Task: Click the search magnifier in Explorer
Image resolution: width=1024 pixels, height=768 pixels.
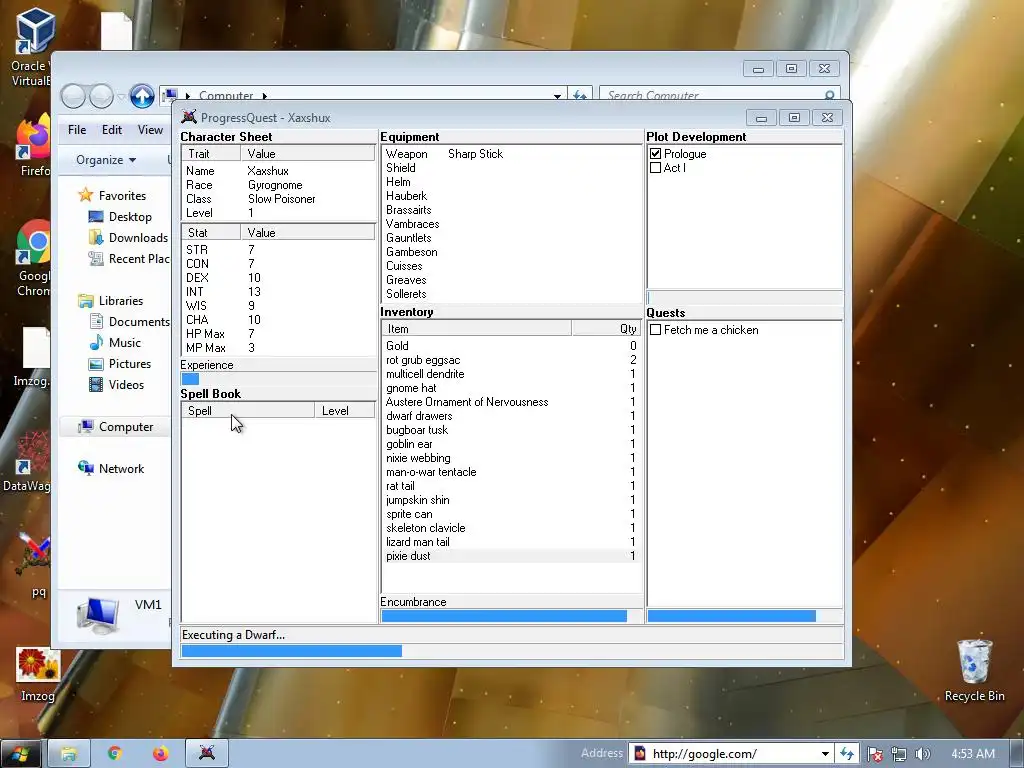Action: 829,95
